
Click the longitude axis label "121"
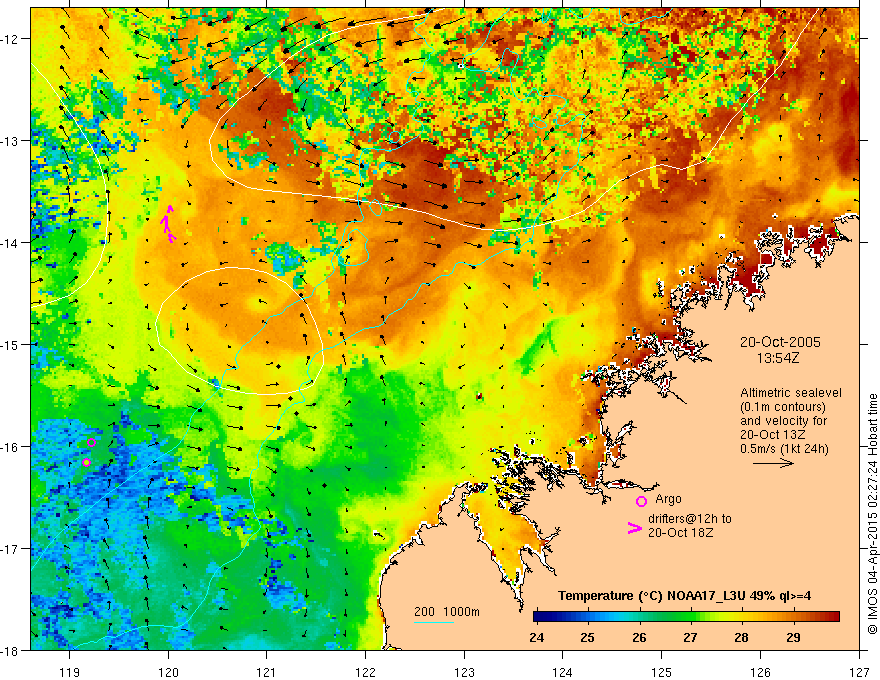click(x=267, y=672)
